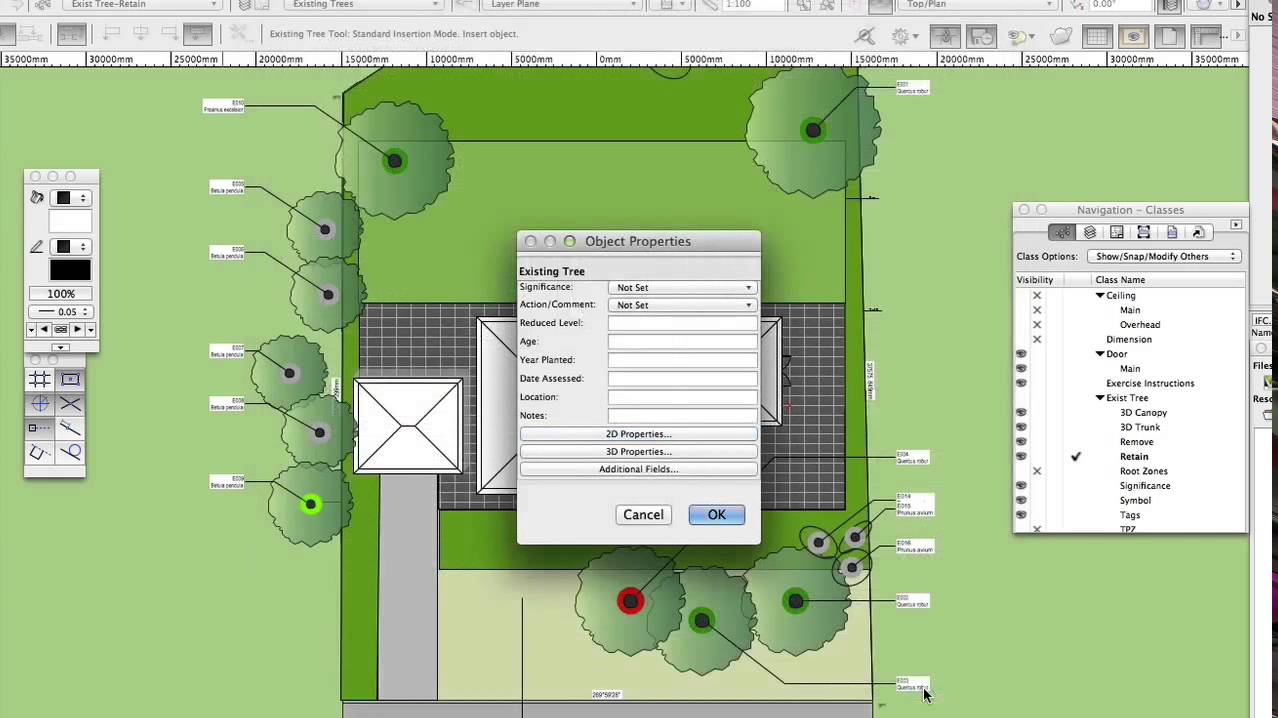The image size is (1278, 718).
Task: Open Saved Views tab in Navigation palette
Action: pyautogui.click(x=1171, y=232)
